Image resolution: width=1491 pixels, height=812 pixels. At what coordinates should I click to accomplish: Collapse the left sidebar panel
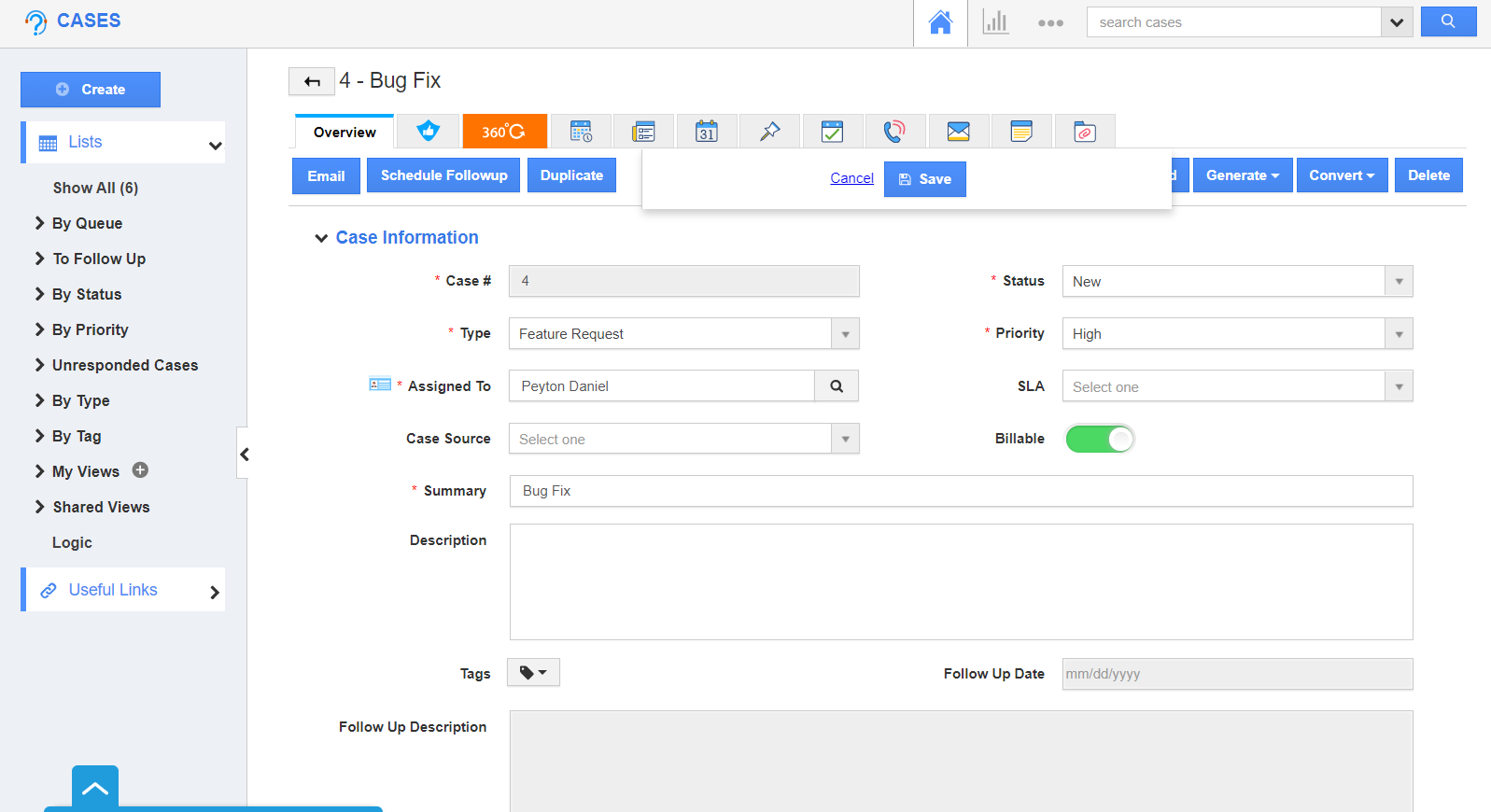coord(244,454)
